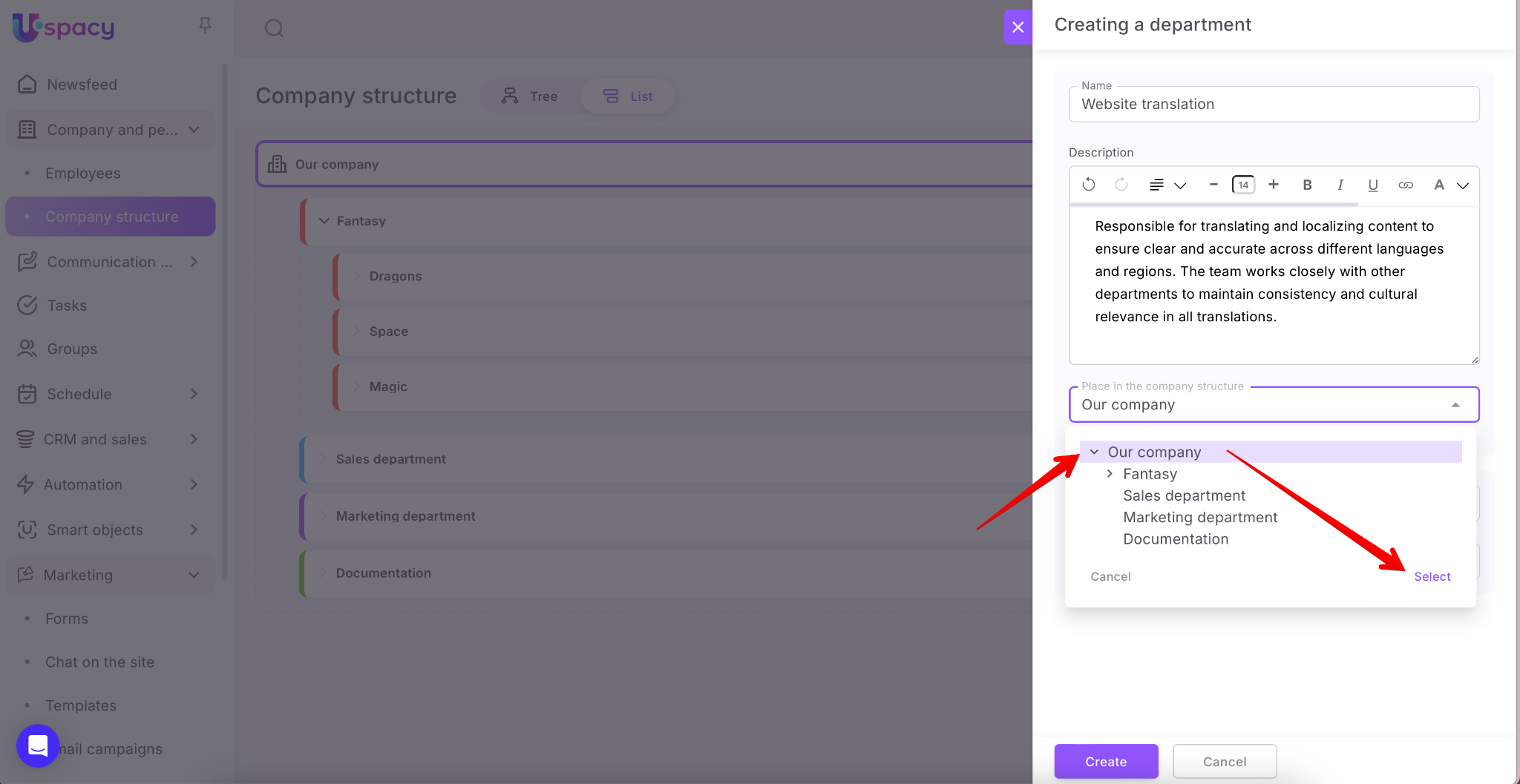This screenshot has height=784, width=1520.
Task: Collapse the Place in company structure dropdown
Action: point(1455,405)
